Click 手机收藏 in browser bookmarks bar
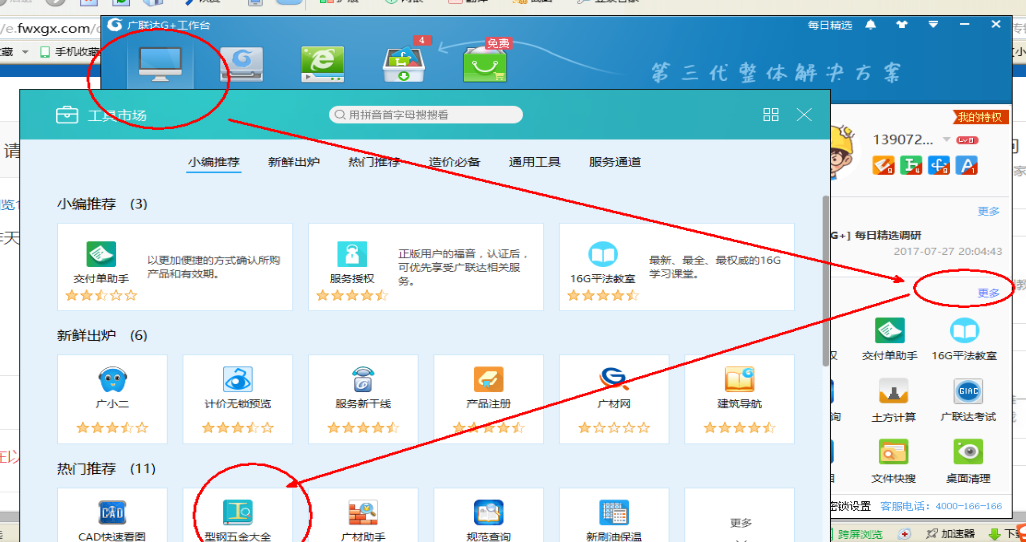Screen dimensions: 1026x542 [70, 52]
